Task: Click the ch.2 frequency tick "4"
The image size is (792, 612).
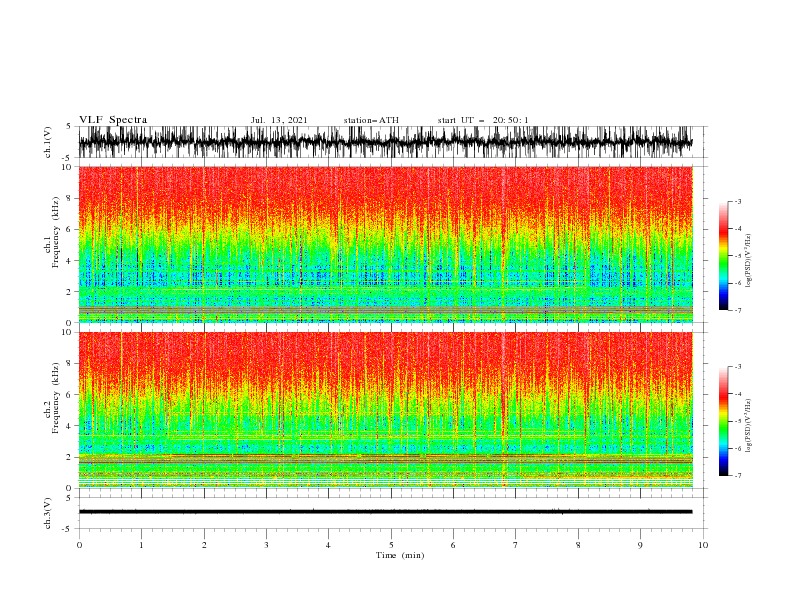Action: tap(69, 426)
